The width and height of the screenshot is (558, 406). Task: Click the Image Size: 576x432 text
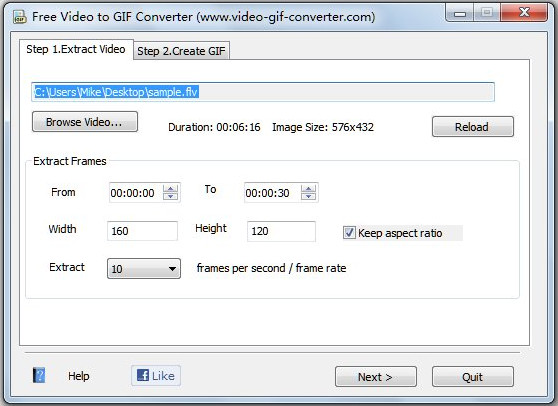pyautogui.click(x=323, y=127)
